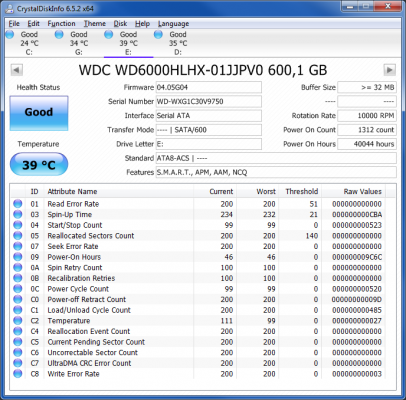Click status icon for Read Error Rate

point(18,204)
